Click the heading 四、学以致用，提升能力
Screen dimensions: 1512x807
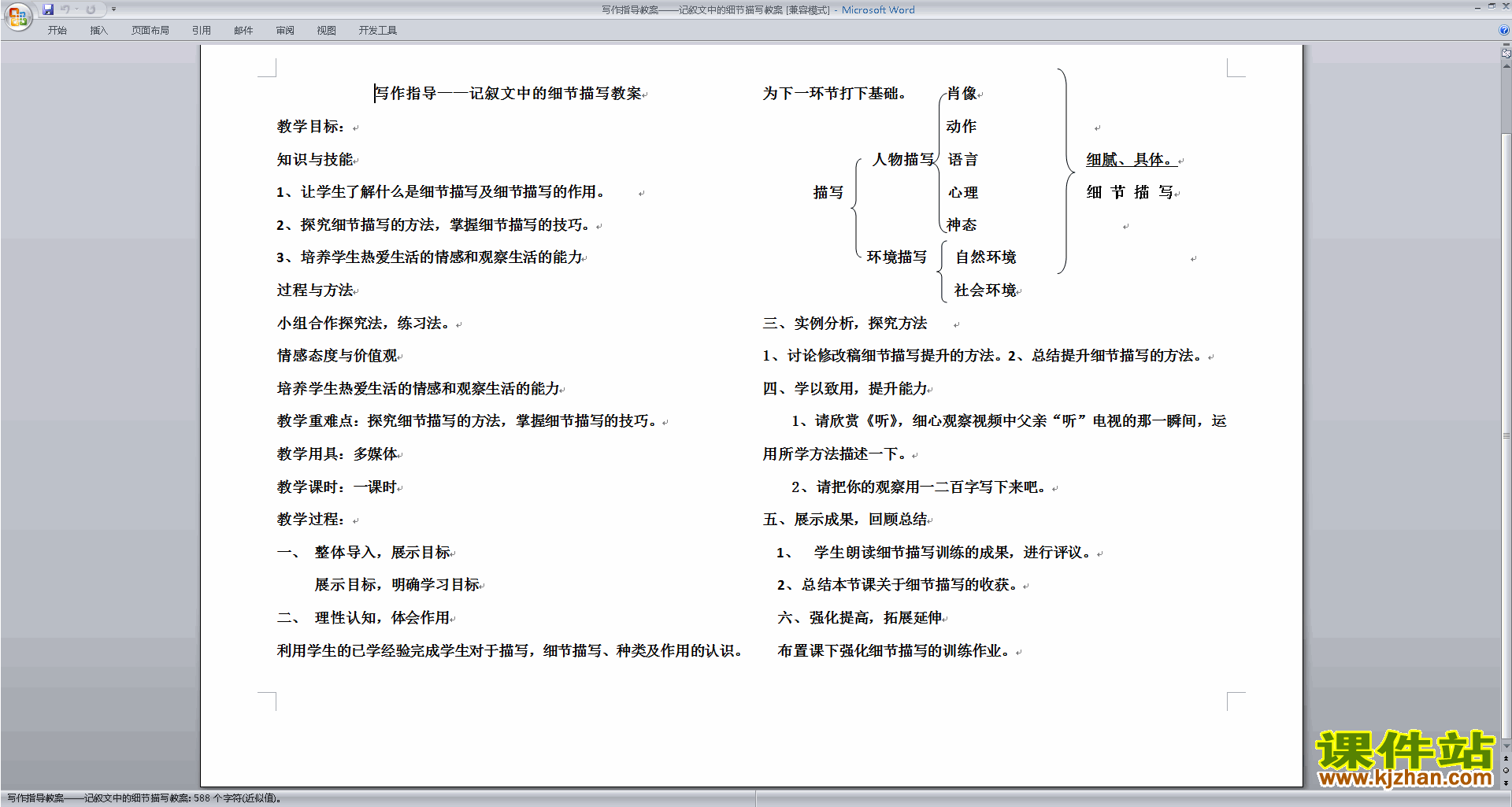pyautogui.click(x=845, y=389)
